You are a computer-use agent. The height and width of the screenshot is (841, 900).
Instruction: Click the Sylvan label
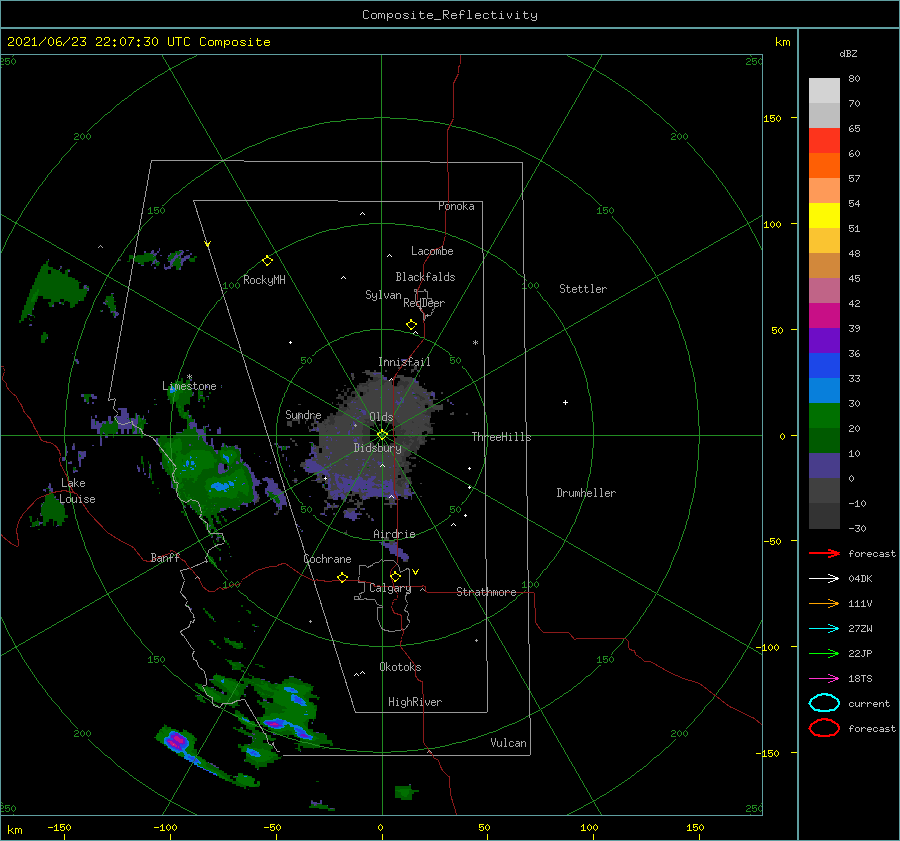pyautogui.click(x=383, y=295)
